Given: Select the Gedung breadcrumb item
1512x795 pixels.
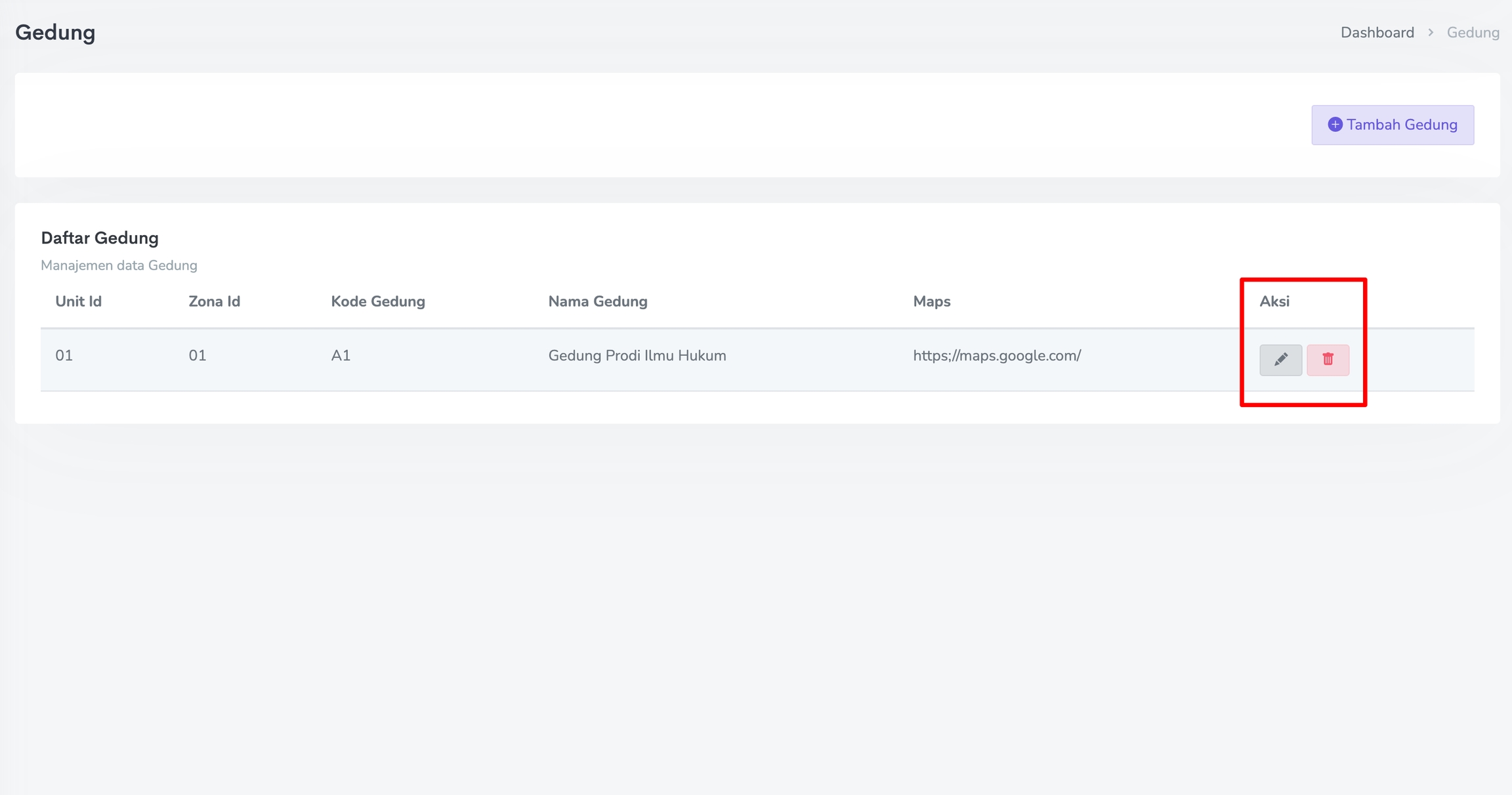Looking at the screenshot, I should click(x=1473, y=33).
